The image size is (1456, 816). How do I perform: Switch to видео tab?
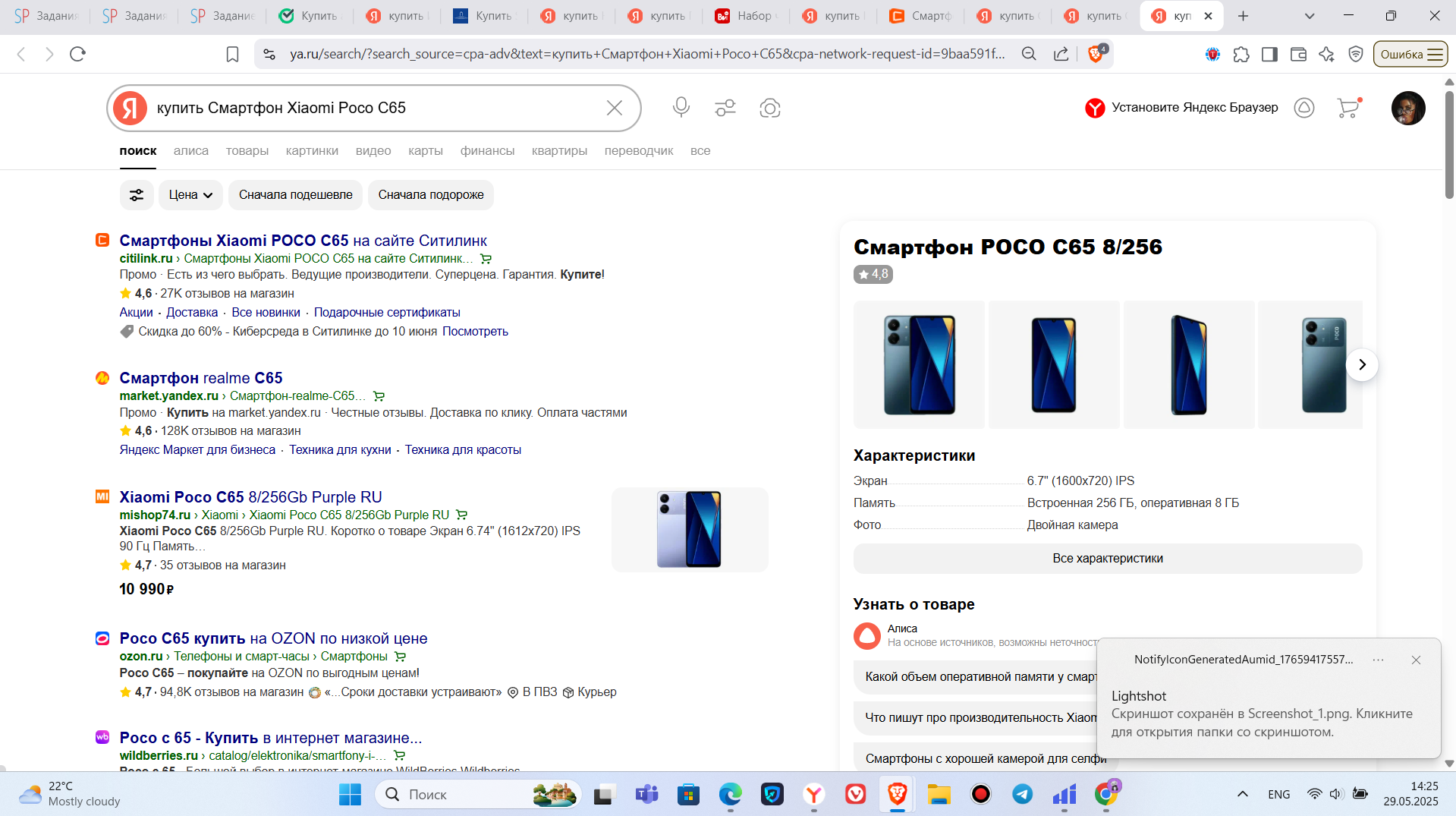tap(373, 151)
